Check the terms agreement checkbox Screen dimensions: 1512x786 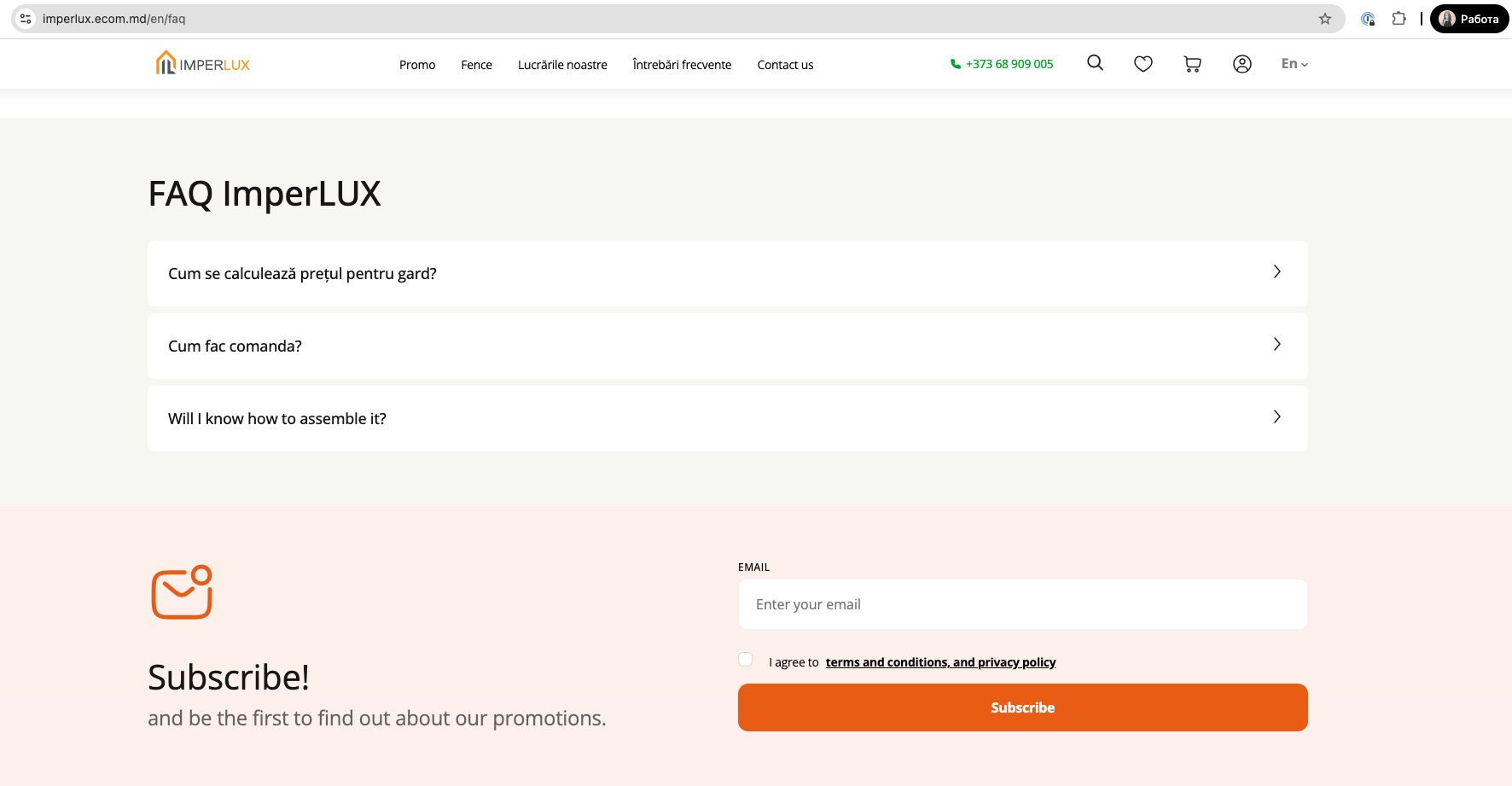point(746,660)
